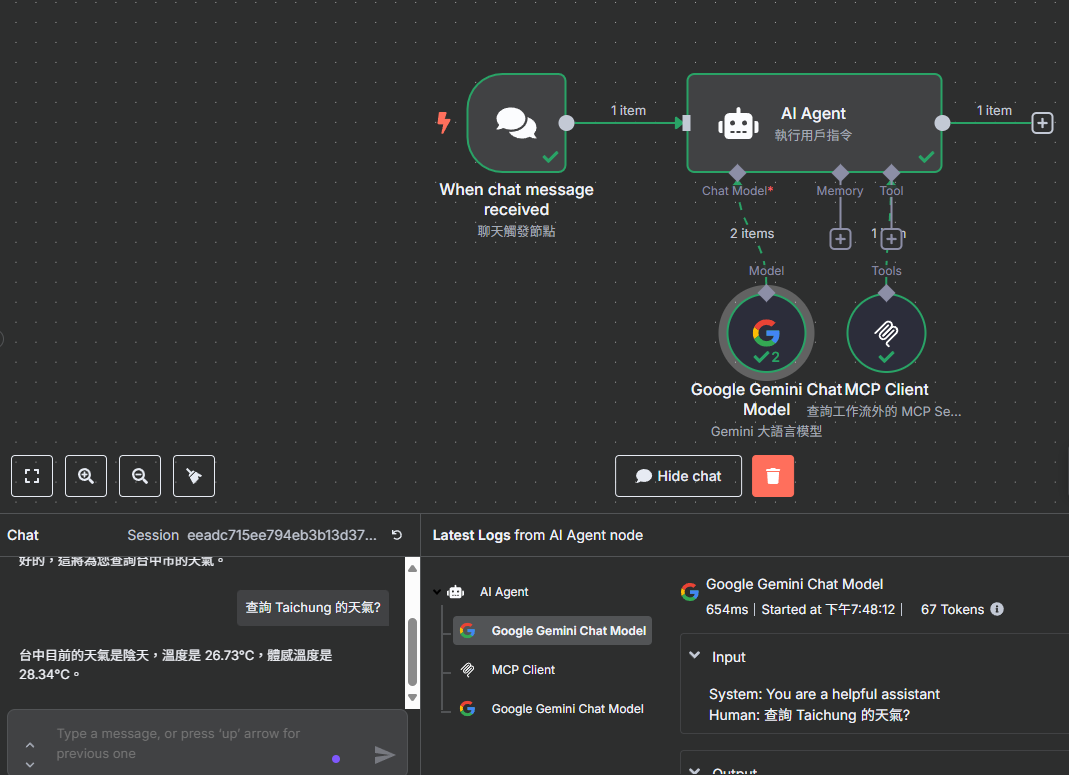Image resolution: width=1069 pixels, height=775 pixels.
Task: Open the MCP Client node
Action: click(886, 333)
